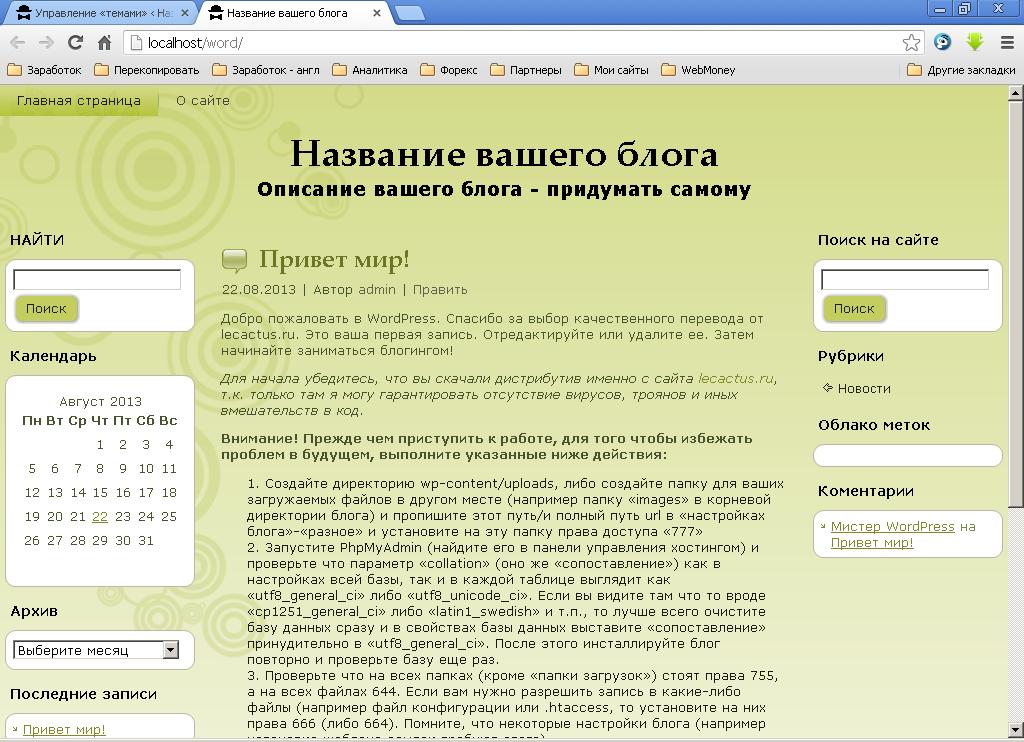Click calendar day 31
Image resolution: width=1024 pixels, height=742 pixels.
(146, 541)
